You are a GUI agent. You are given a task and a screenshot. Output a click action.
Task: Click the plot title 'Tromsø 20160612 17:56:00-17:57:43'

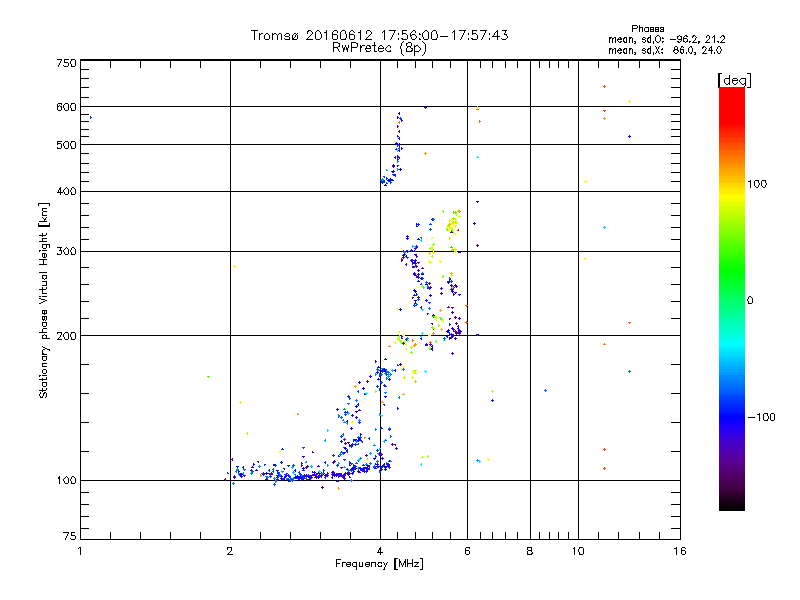tap(379, 35)
